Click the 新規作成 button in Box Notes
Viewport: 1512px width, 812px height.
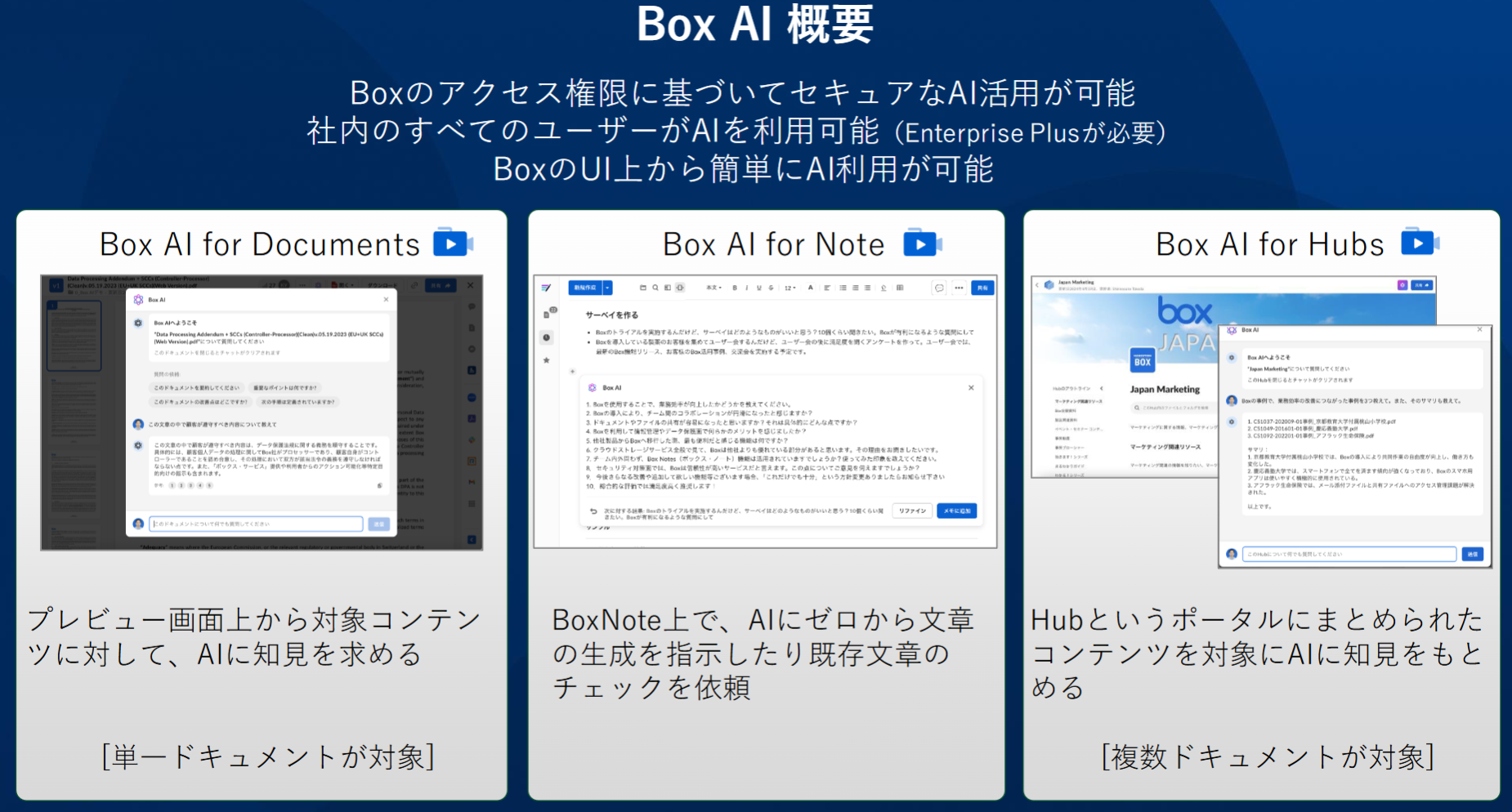585,288
